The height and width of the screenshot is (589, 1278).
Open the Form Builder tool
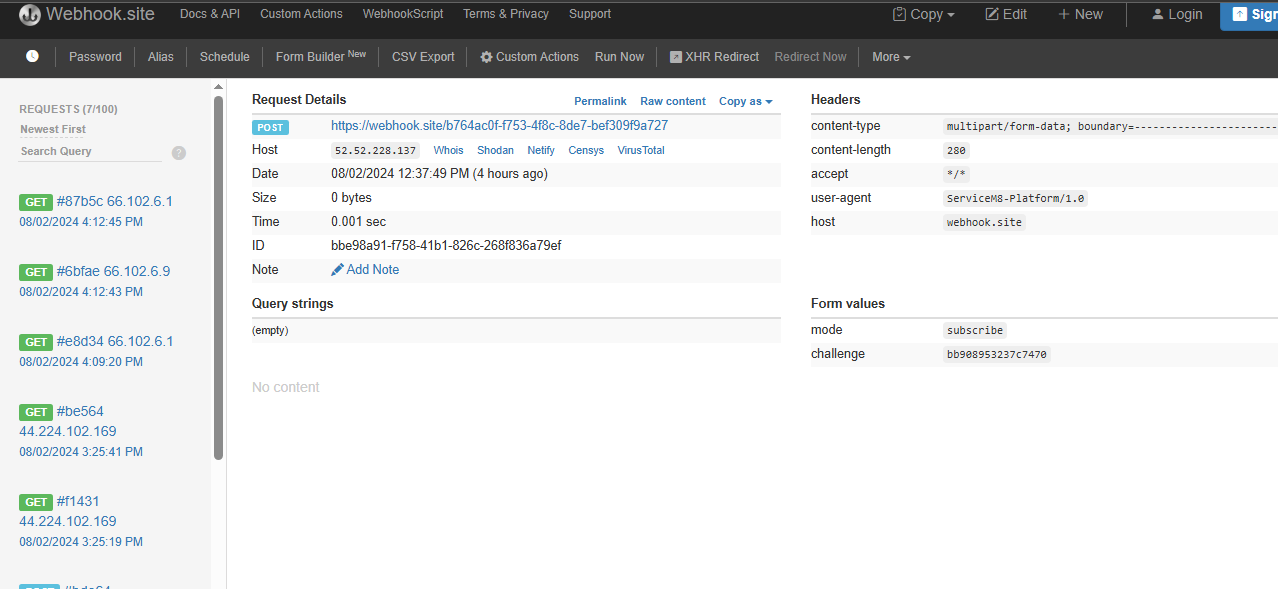pyautogui.click(x=321, y=57)
